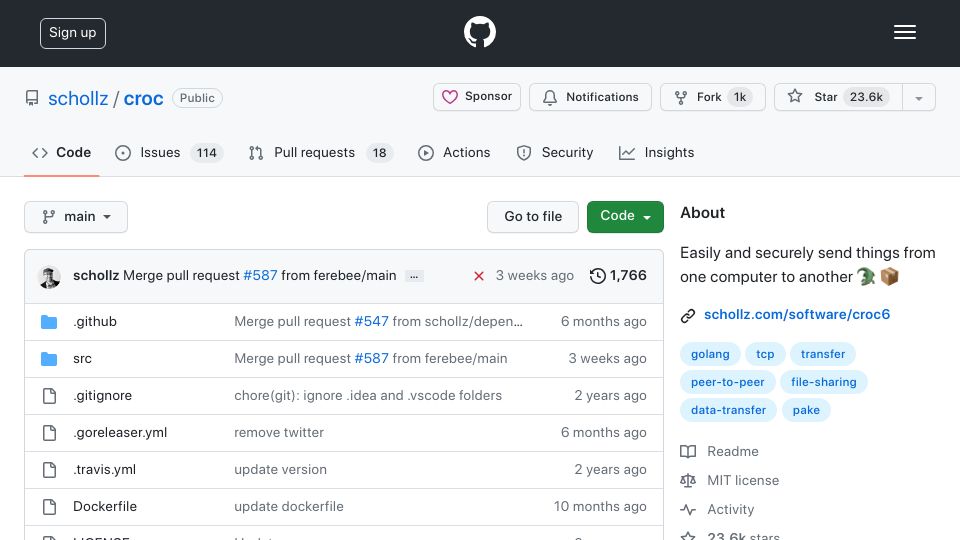Open pull request #547 link in .github row

coord(372,321)
